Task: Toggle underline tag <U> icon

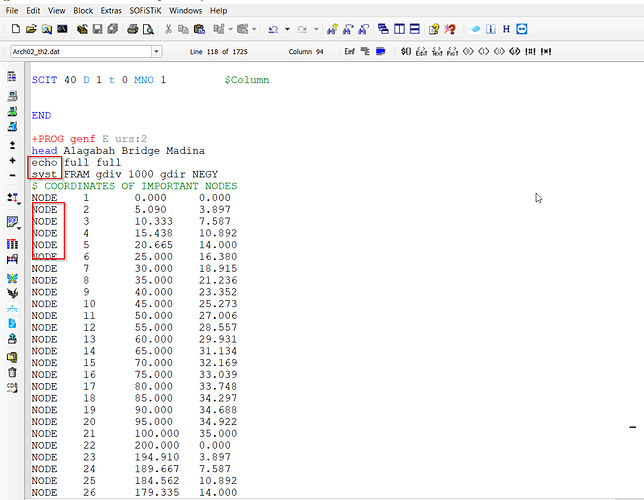Action: pyautogui.click(x=499, y=52)
